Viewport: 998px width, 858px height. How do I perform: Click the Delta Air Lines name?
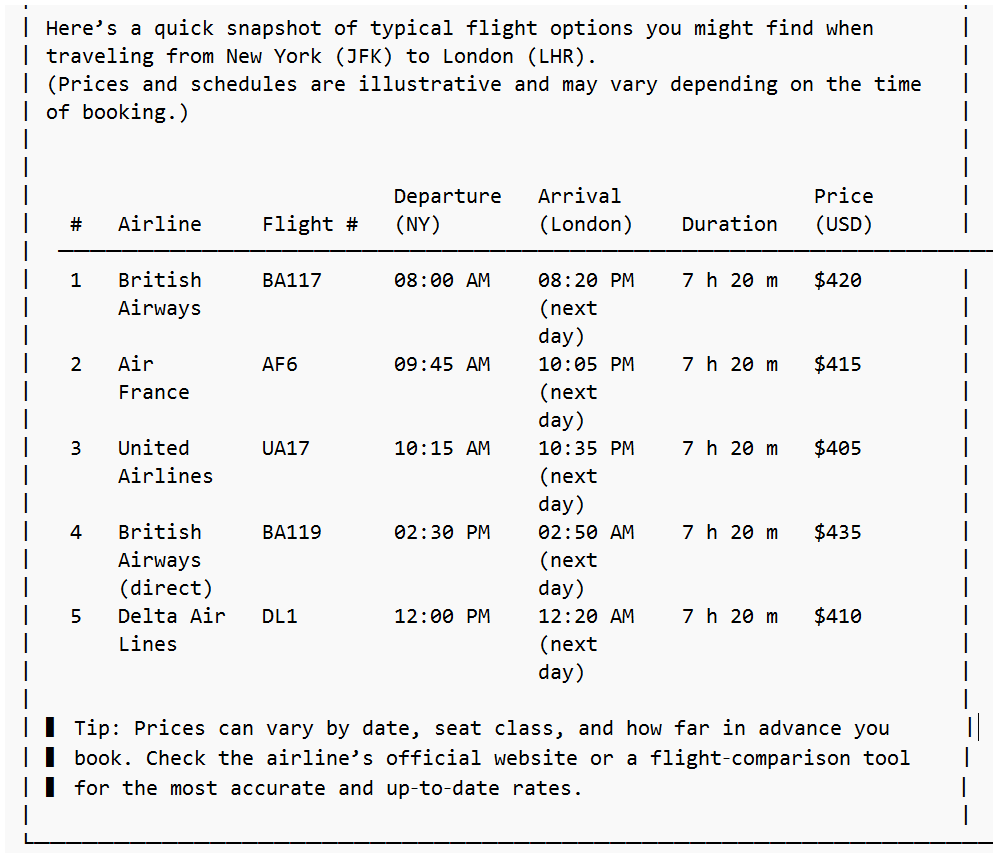click(x=172, y=629)
